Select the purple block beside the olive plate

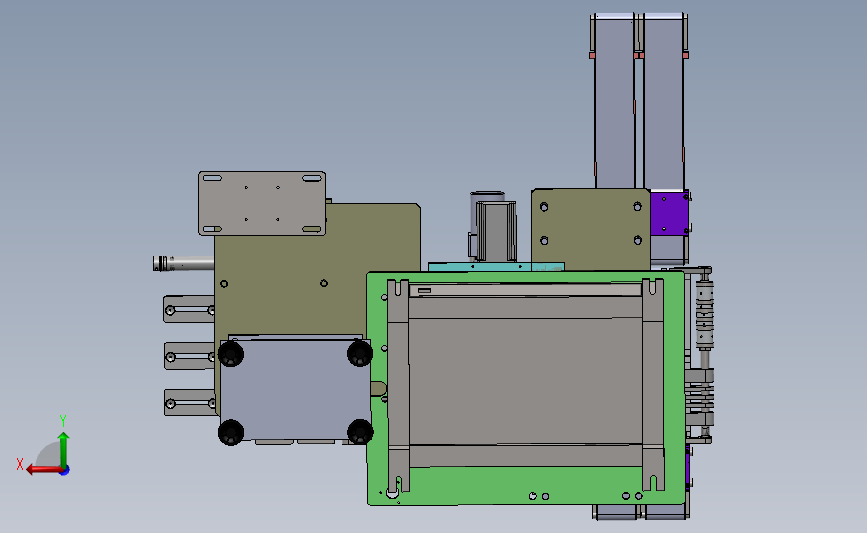pyautogui.click(x=669, y=213)
